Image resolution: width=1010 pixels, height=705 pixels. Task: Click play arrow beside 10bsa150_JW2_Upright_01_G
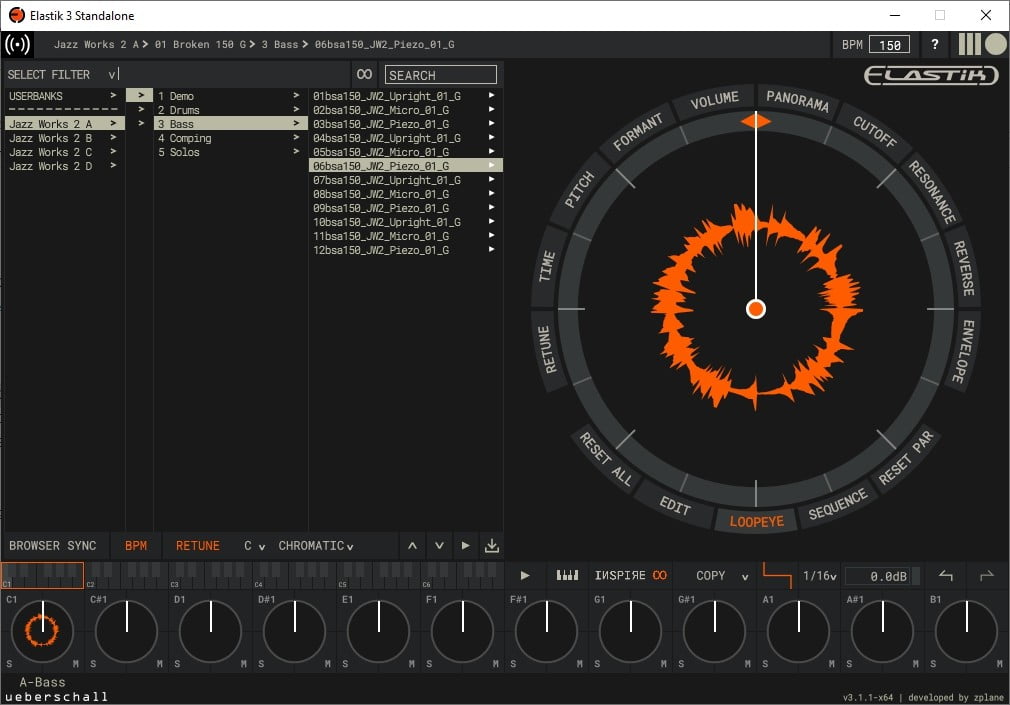(x=491, y=222)
